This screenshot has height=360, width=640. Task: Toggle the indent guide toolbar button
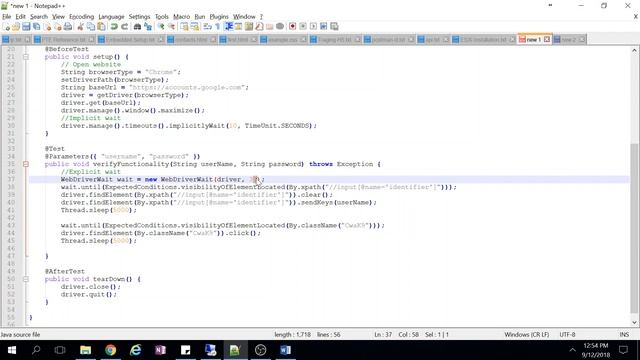[229, 27]
